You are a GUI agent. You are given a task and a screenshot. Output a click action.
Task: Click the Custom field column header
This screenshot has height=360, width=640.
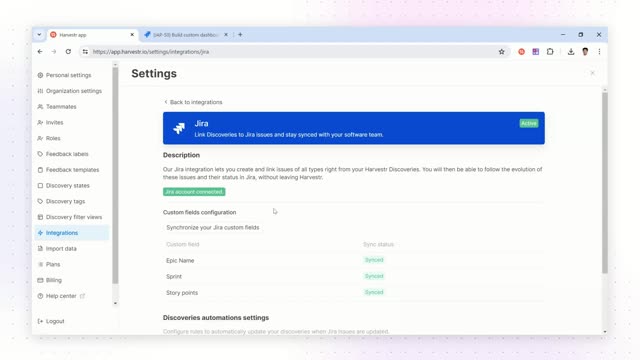[182, 244]
